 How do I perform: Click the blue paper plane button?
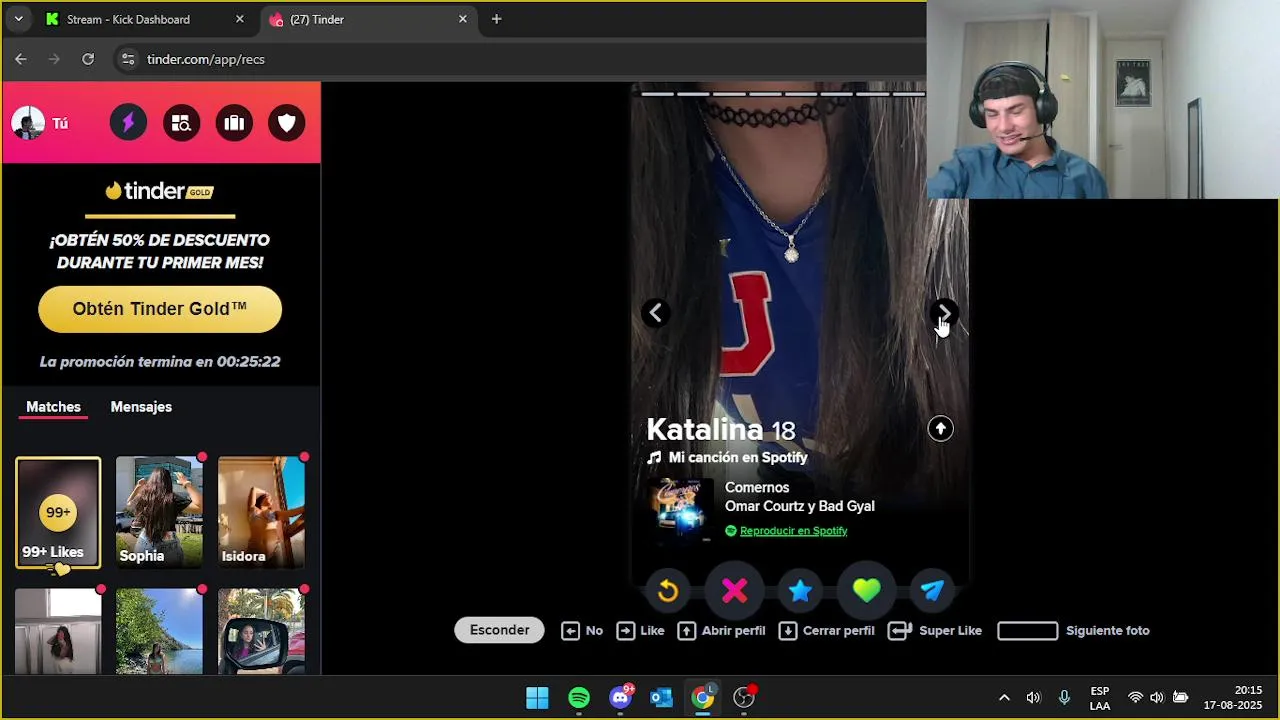[x=932, y=591]
